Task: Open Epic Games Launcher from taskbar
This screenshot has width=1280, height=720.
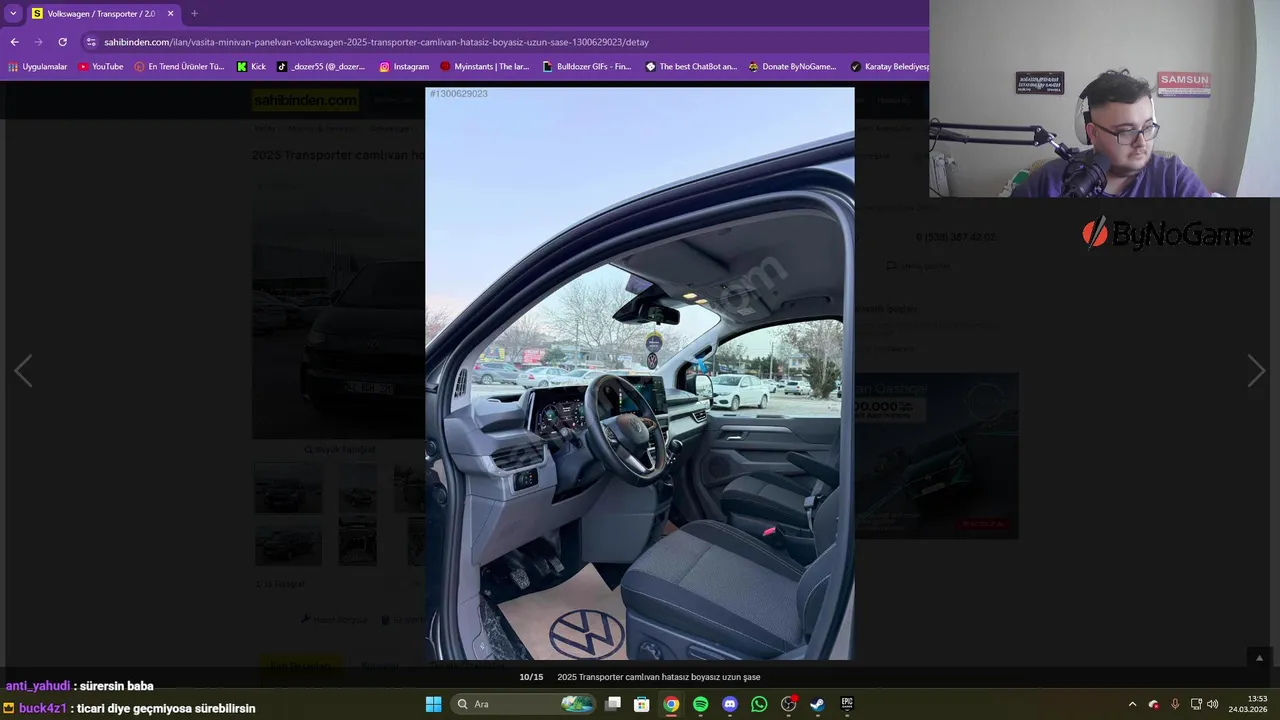Action: pyautogui.click(x=847, y=704)
